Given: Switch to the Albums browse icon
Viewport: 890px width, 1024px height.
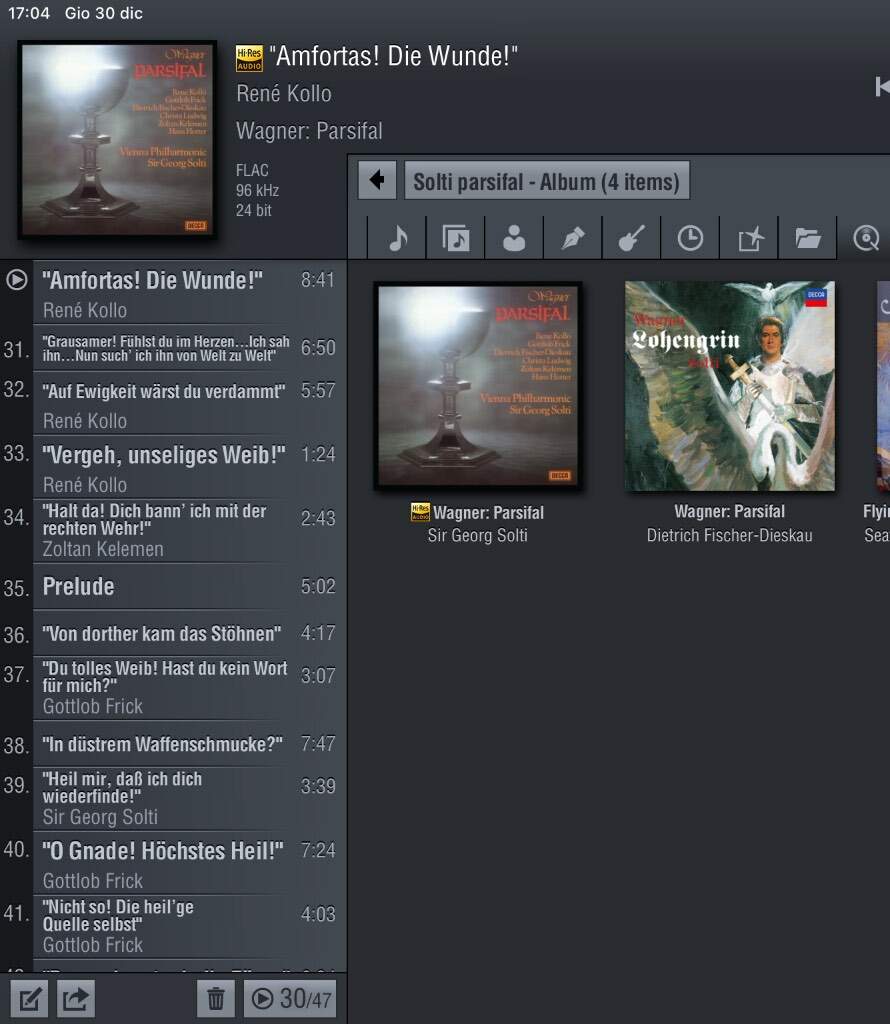Looking at the screenshot, I should (456, 238).
